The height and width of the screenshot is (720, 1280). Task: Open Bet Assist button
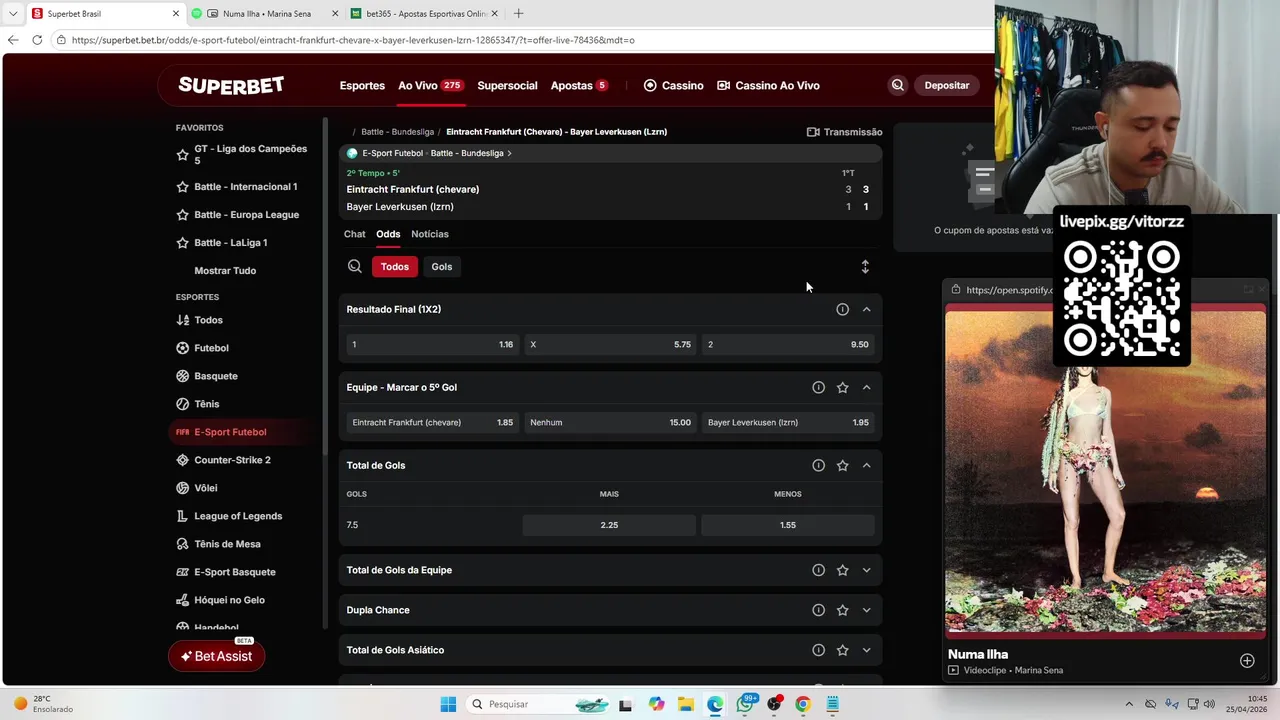pos(216,656)
